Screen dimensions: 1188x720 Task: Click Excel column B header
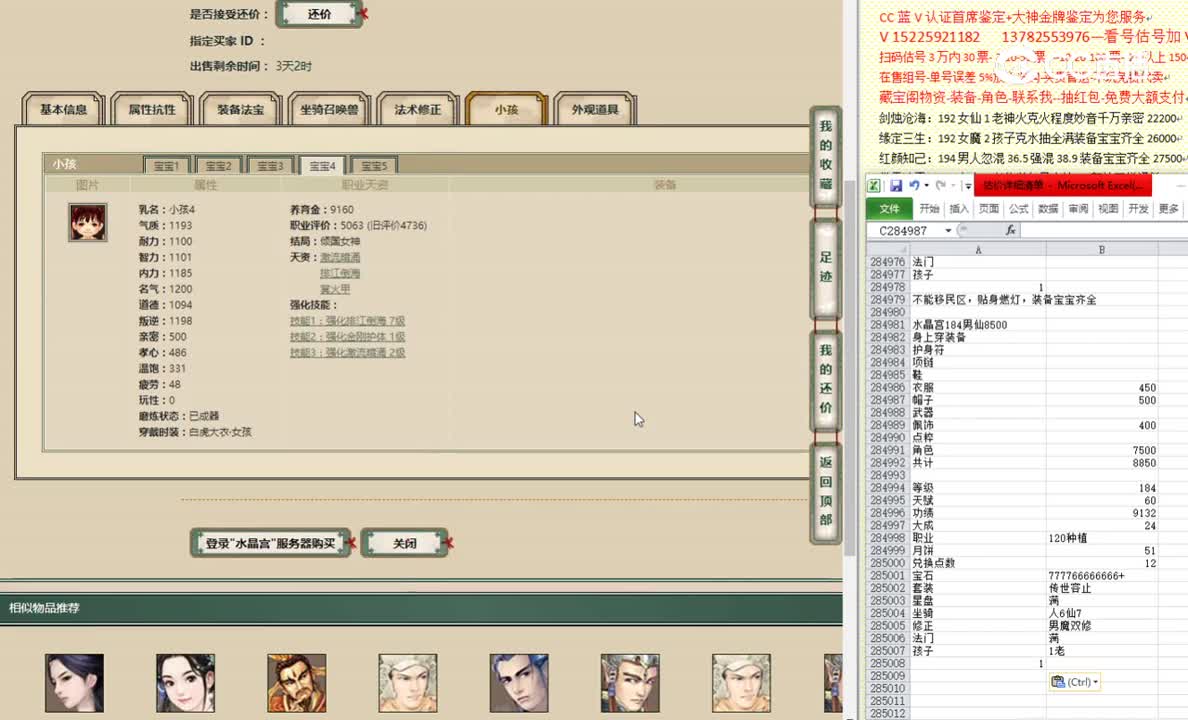(1102, 249)
